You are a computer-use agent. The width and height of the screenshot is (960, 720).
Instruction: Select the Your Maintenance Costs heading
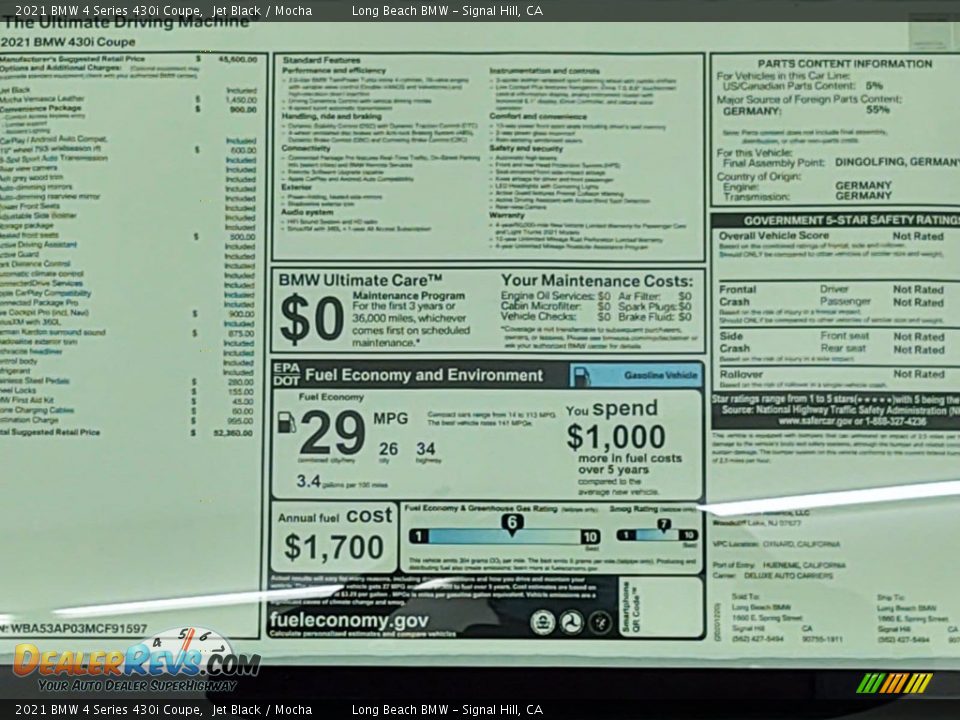pyautogui.click(x=597, y=281)
